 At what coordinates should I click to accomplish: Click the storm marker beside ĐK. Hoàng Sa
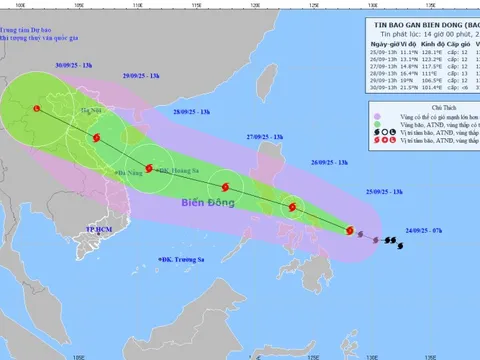[x=149, y=168]
